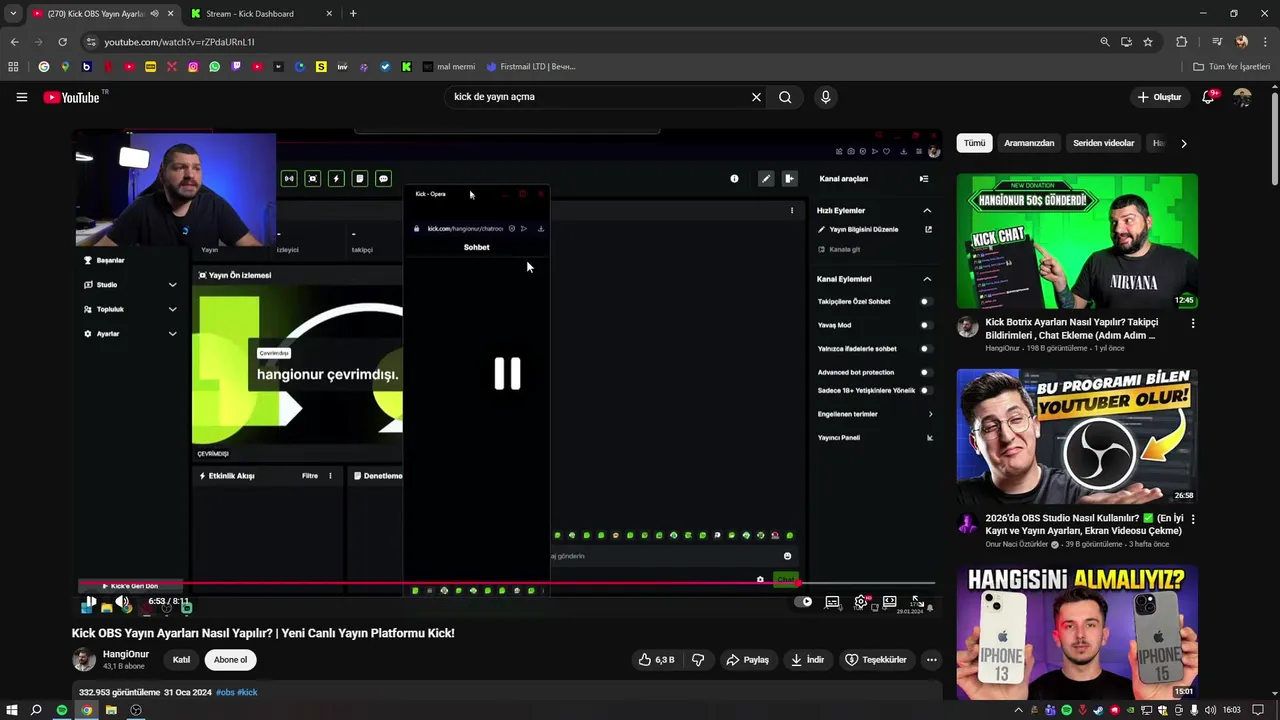This screenshot has height=720, width=1280.
Task: Collapse the Kanal Eylemleri section
Action: pos(927,279)
